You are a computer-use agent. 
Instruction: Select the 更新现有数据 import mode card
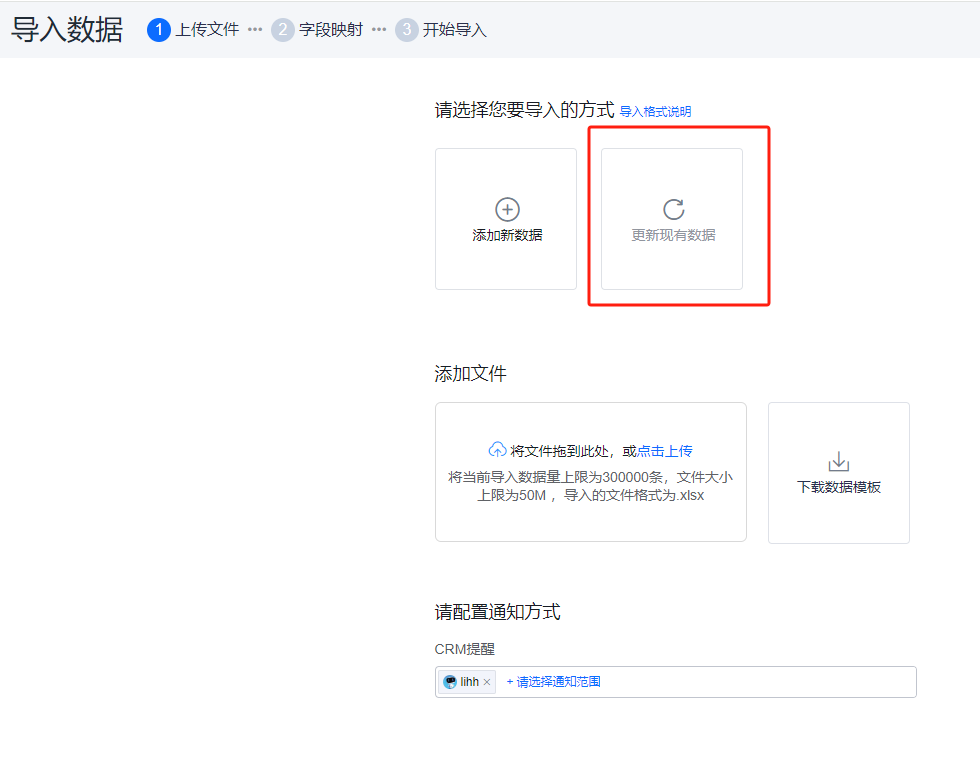[672, 219]
